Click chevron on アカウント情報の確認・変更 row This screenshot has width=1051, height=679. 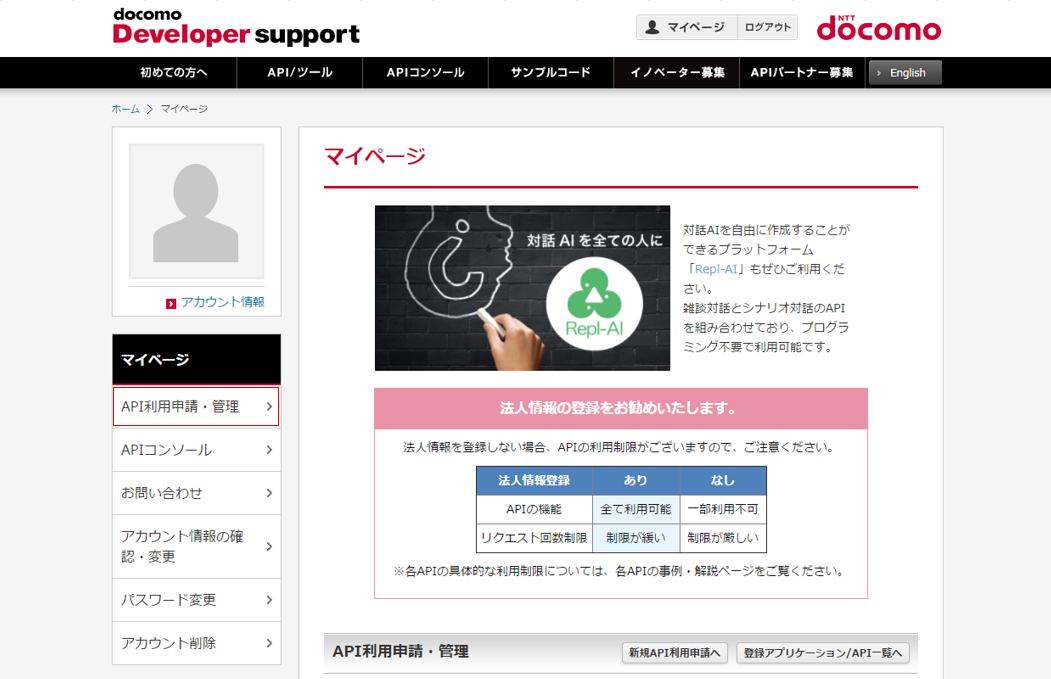pyautogui.click(x=269, y=546)
